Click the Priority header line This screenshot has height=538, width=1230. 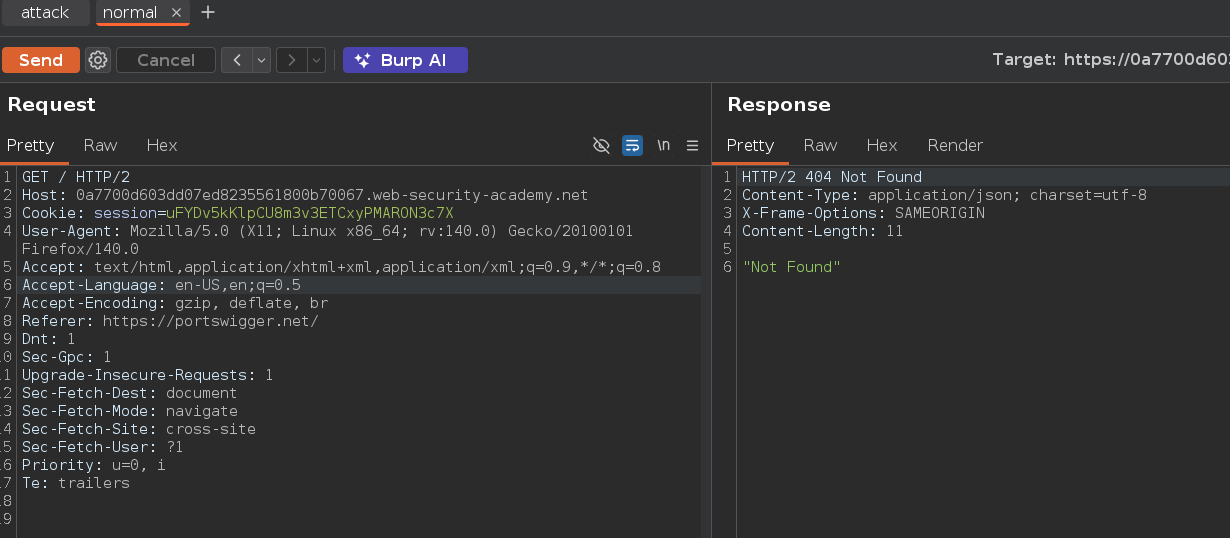(94, 465)
